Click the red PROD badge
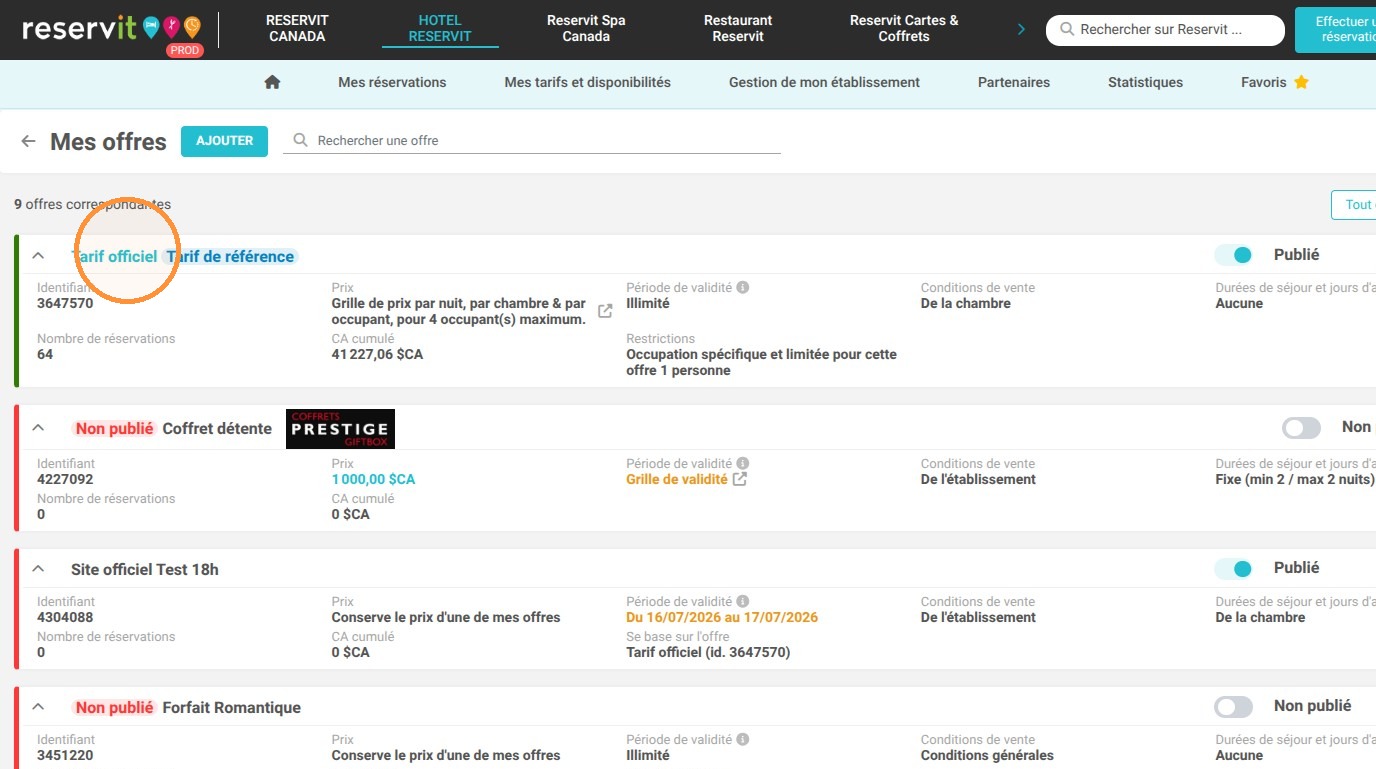 tap(184, 50)
